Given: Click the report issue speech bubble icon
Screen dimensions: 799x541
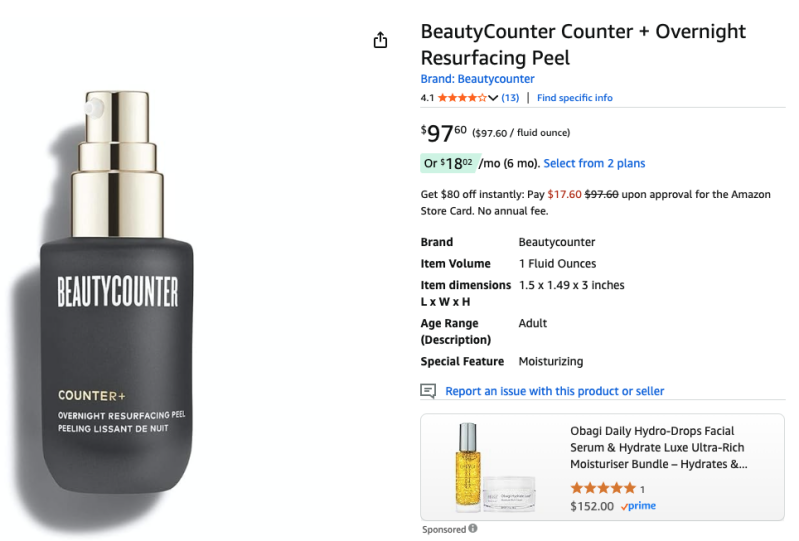Looking at the screenshot, I should coord(428,391).
